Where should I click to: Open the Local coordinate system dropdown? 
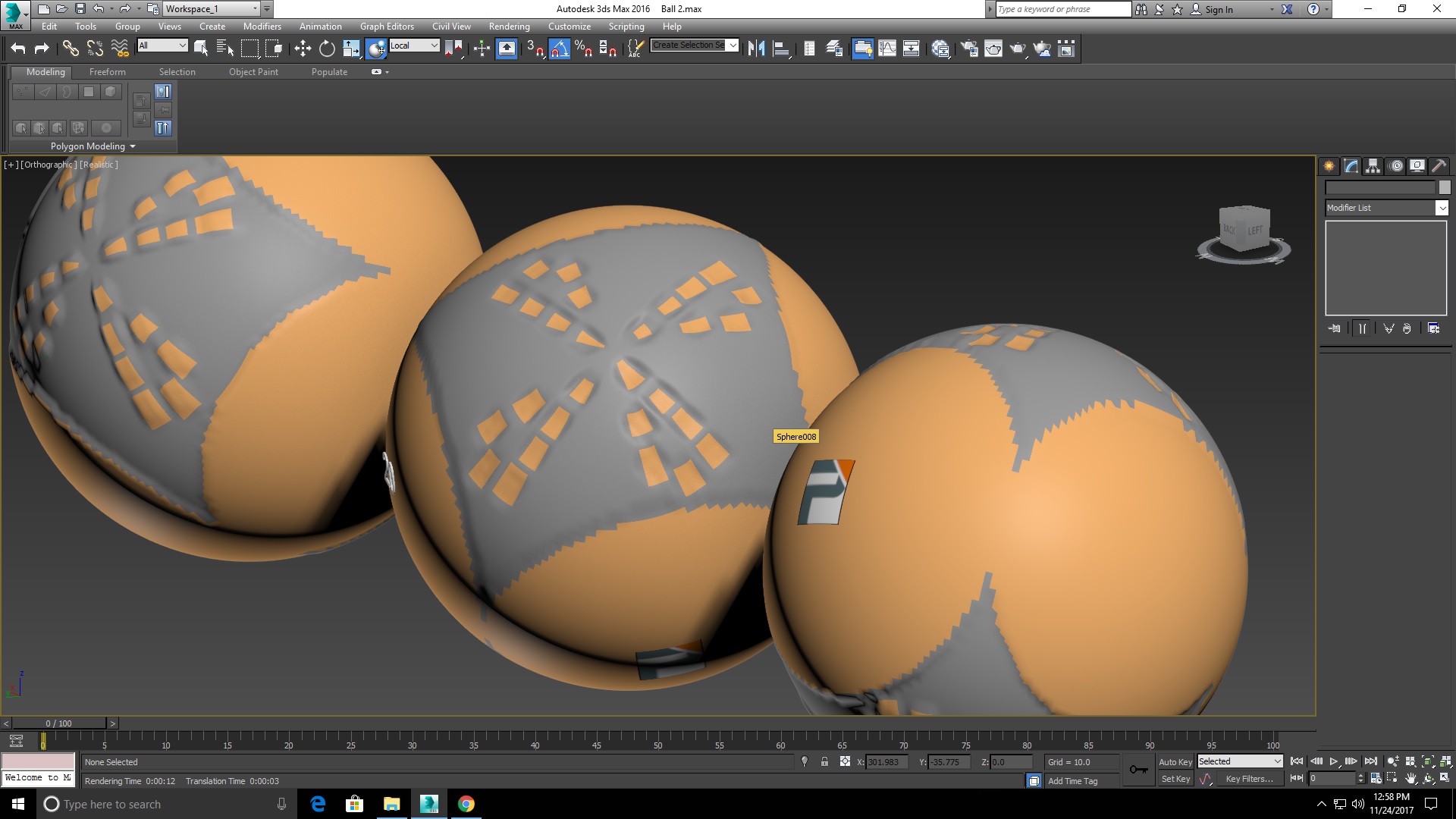pyautogui.click(x=414, y=45)
